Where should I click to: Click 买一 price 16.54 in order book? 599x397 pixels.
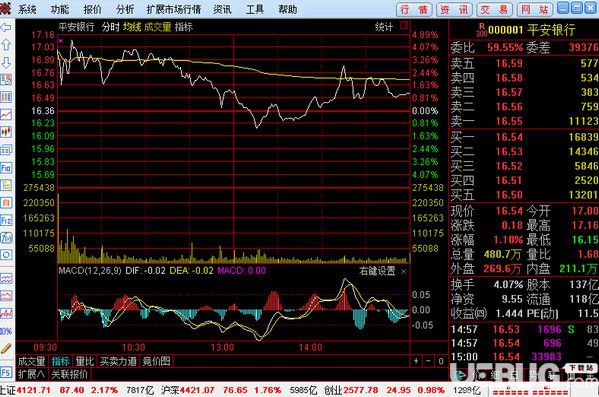[509, 137]
